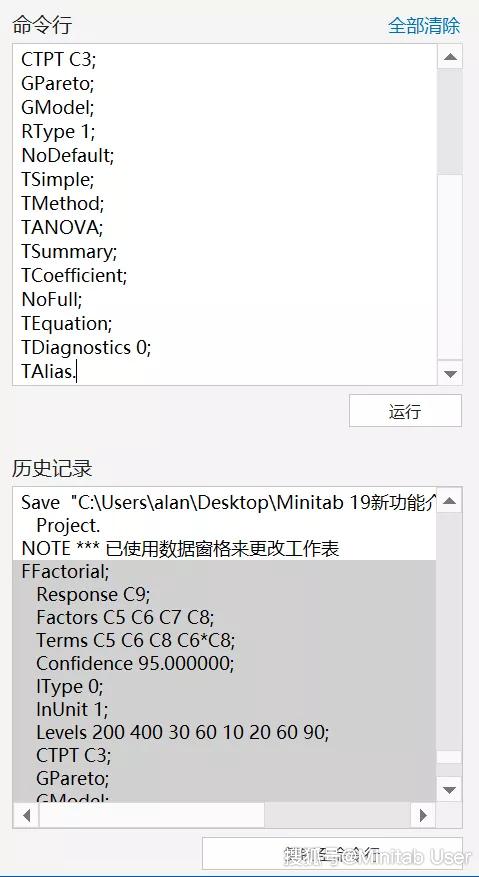
Task: Click the TDiagnostics 0; command line
Action: click(86, 347)
